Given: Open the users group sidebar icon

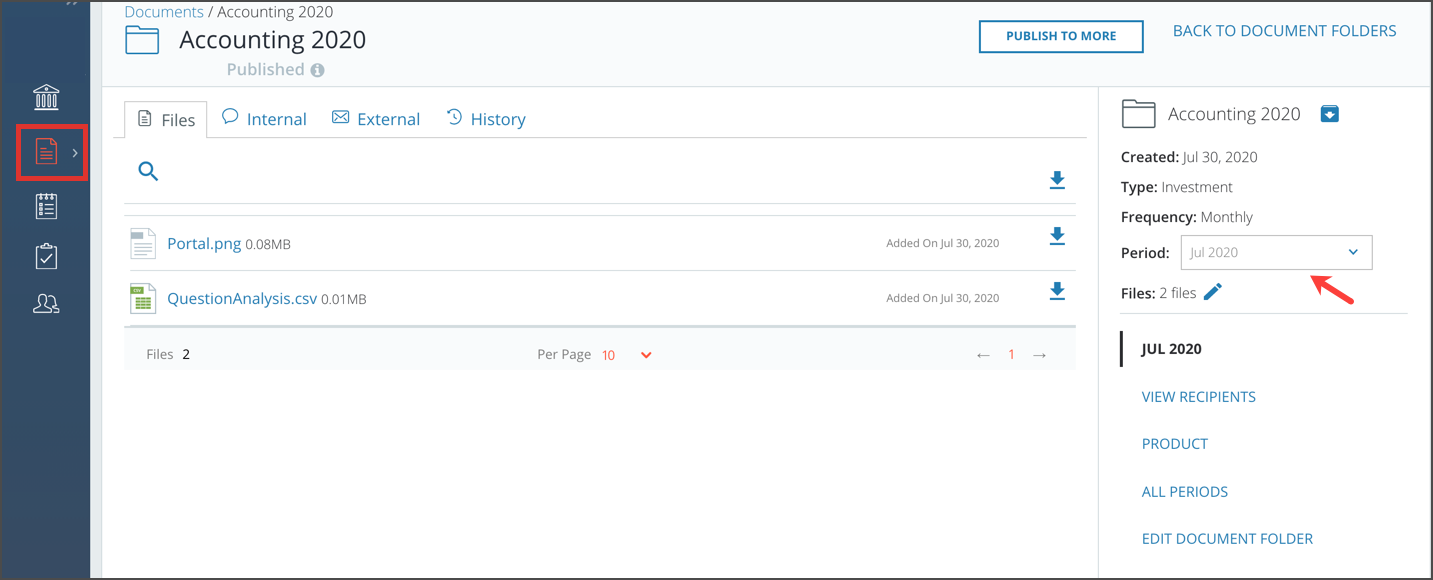Looking at the screenshot, I should click(x=46, y=305).
